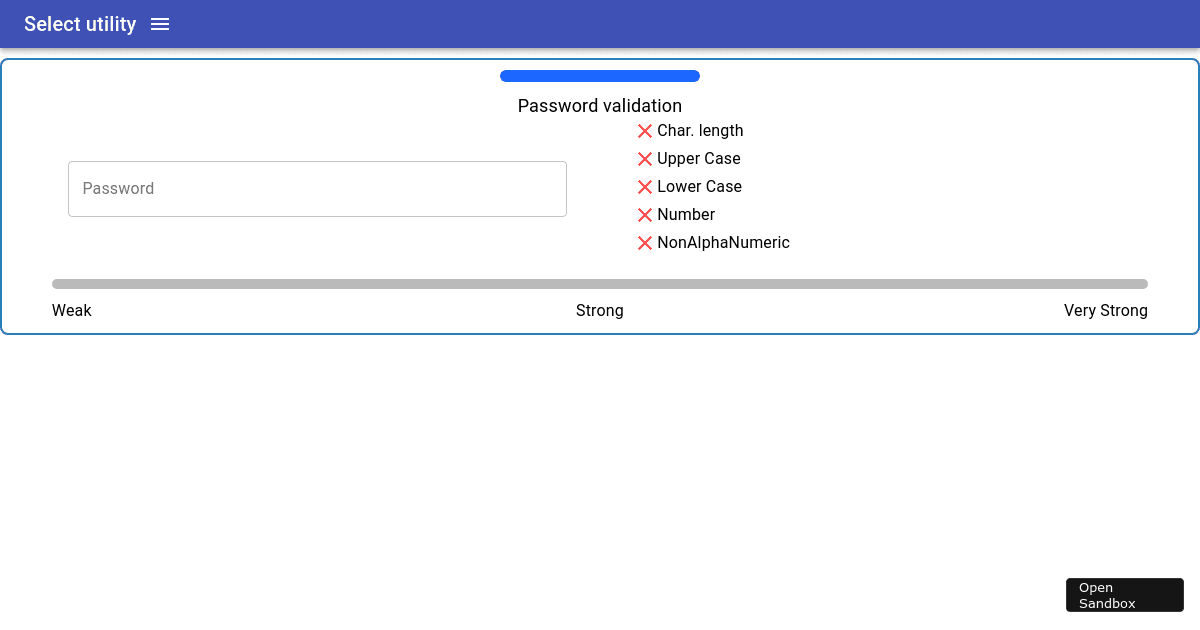Select the Number validation label
This screenshot has height=630, width=1200.
pyautogui.click(x=686, y=214)
